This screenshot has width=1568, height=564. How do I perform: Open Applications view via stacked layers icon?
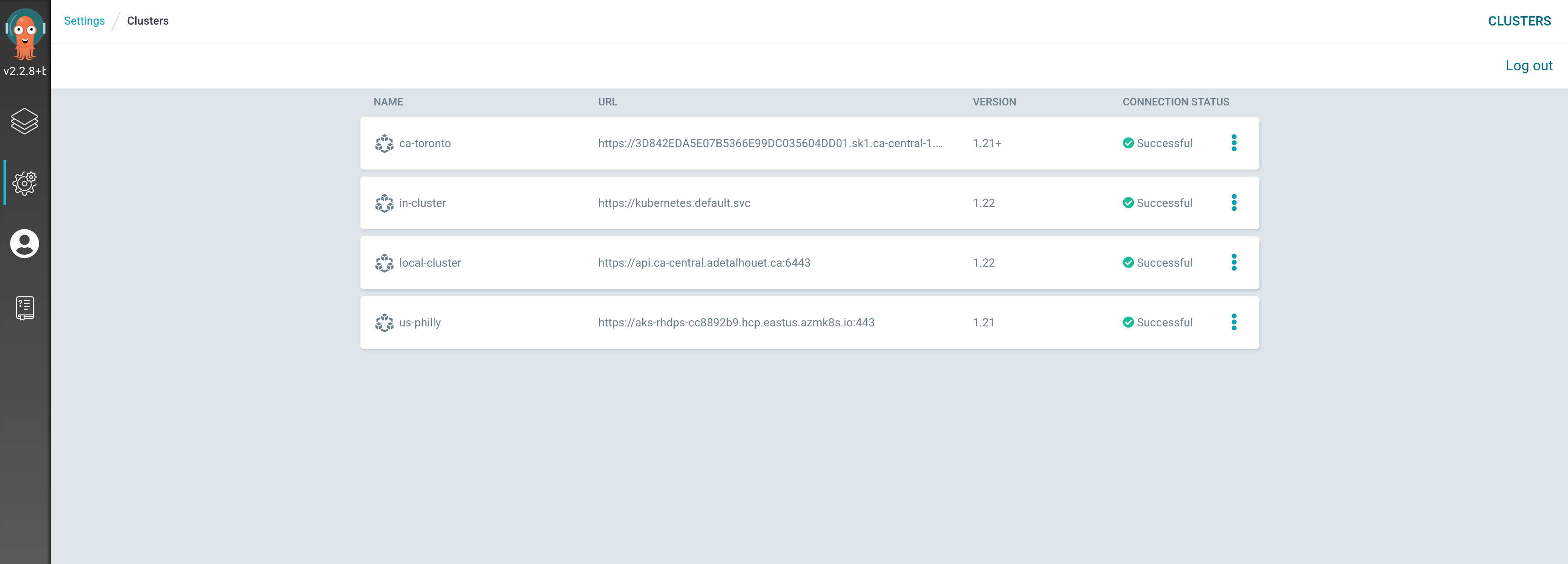[24, 121]
